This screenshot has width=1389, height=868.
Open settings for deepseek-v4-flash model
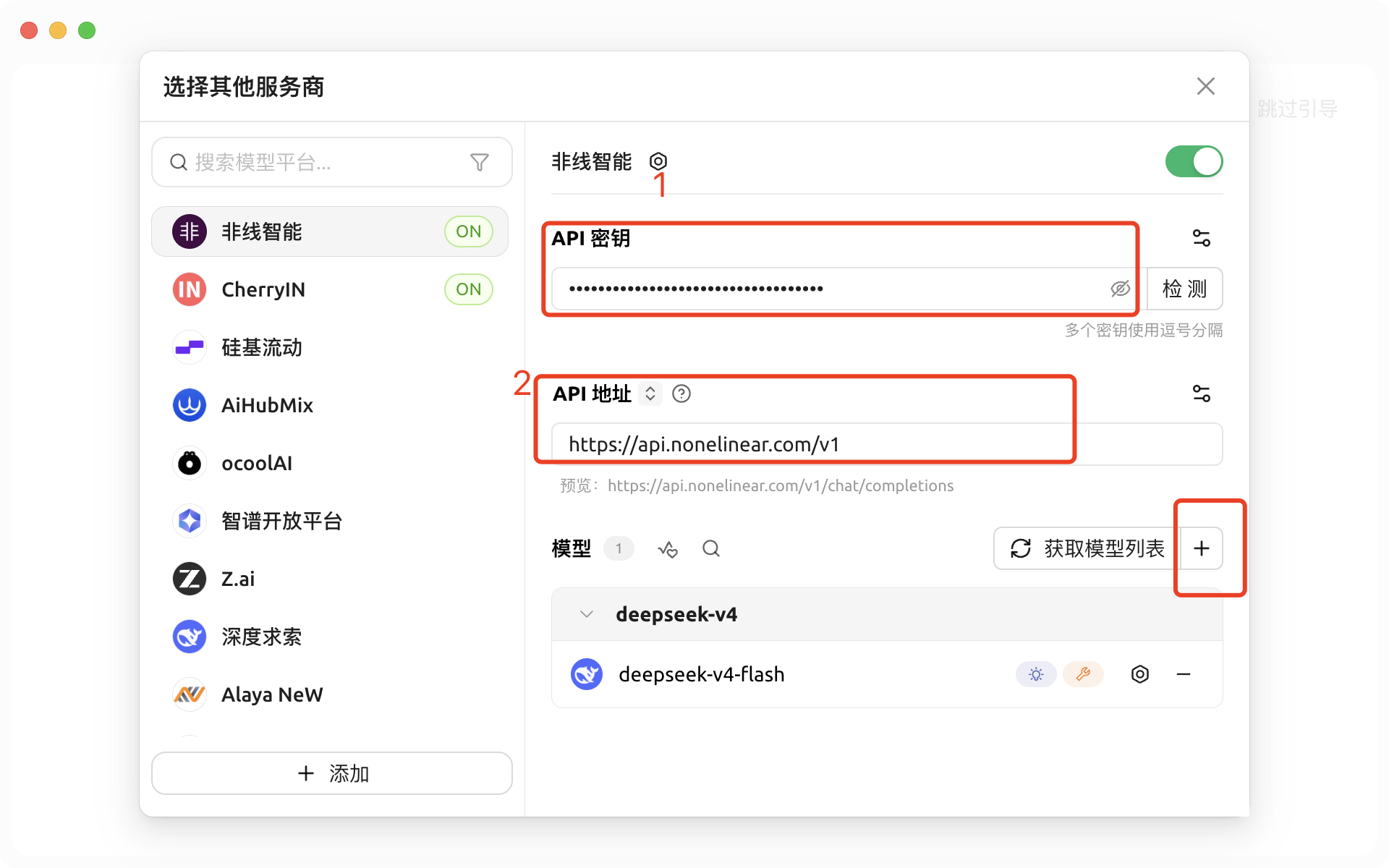(1140, 674)
